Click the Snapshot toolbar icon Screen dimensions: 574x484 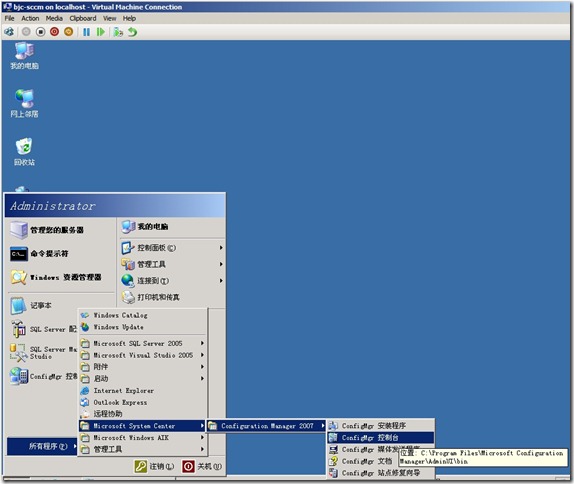(x=118, y=32)
